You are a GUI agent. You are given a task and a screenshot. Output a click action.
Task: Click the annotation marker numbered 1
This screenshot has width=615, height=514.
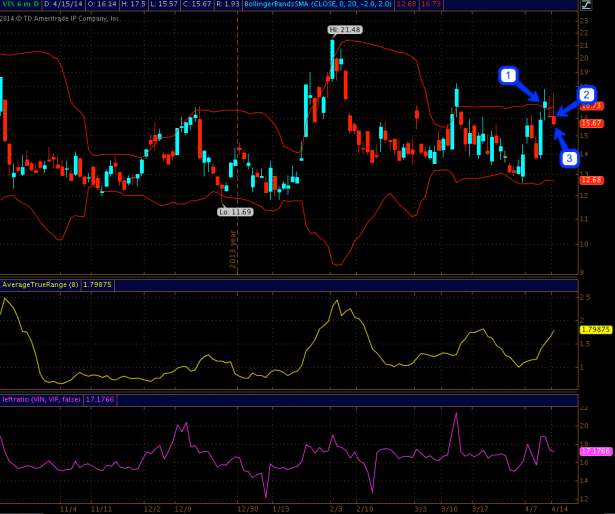508,76
